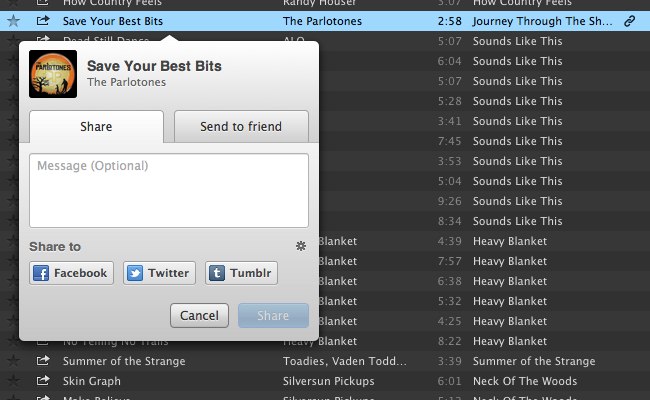Click Journey Through The Sh... album name
This screenshot has width=650, height=400.
click(x=542, y=21)
